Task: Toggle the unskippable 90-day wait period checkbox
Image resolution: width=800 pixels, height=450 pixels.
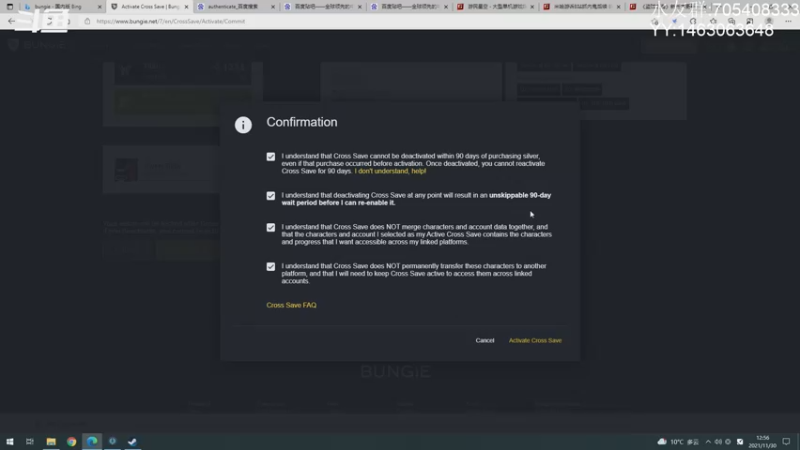Action: [270, 196]
